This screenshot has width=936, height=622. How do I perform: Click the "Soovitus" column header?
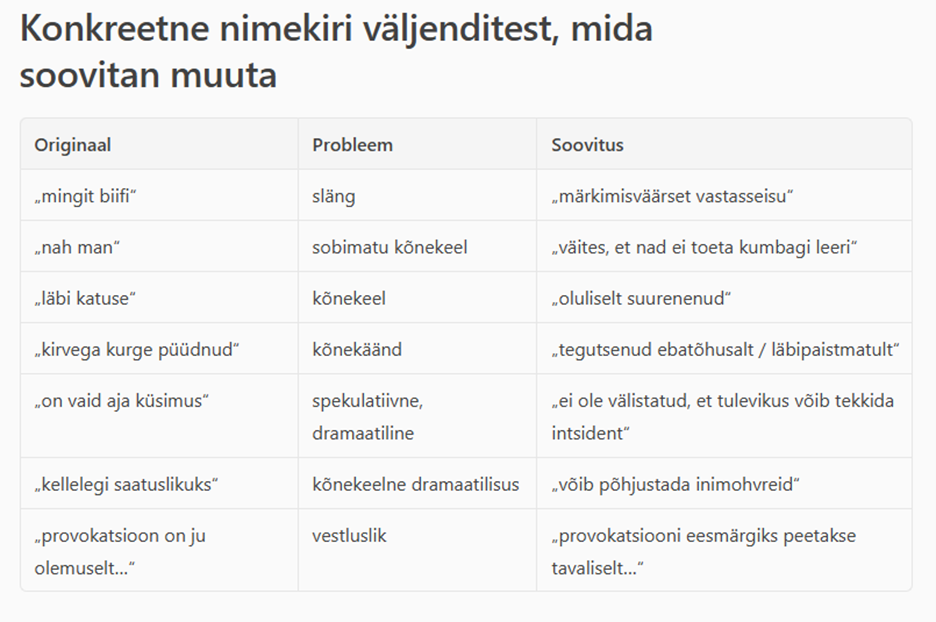pos(587,145)
